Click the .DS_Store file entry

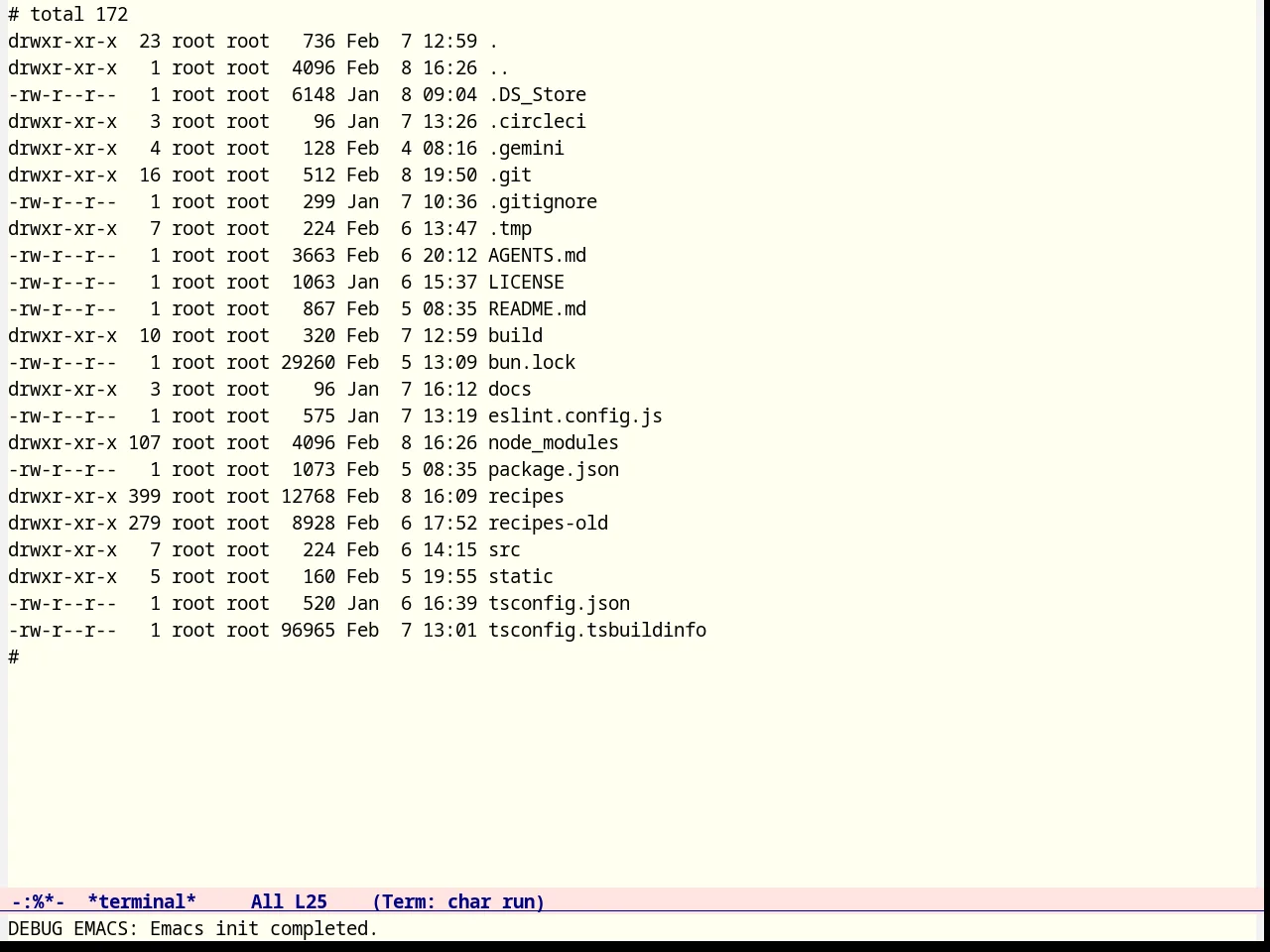537,94
